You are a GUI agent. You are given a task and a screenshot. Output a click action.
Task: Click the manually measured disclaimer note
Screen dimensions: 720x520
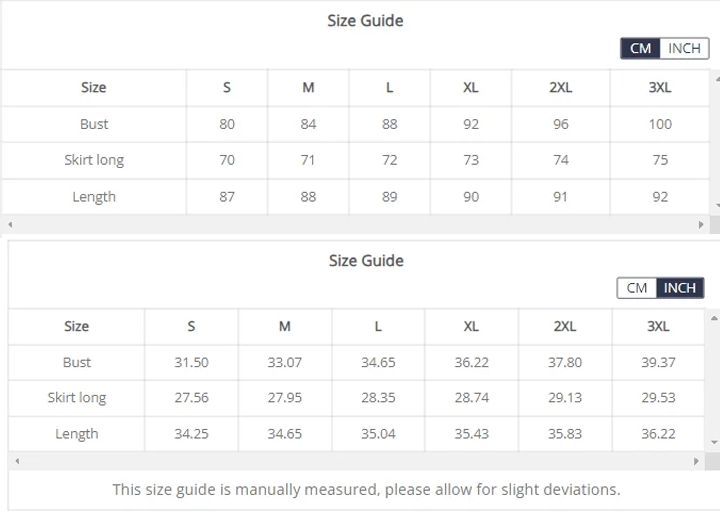[x=366, y=490]
